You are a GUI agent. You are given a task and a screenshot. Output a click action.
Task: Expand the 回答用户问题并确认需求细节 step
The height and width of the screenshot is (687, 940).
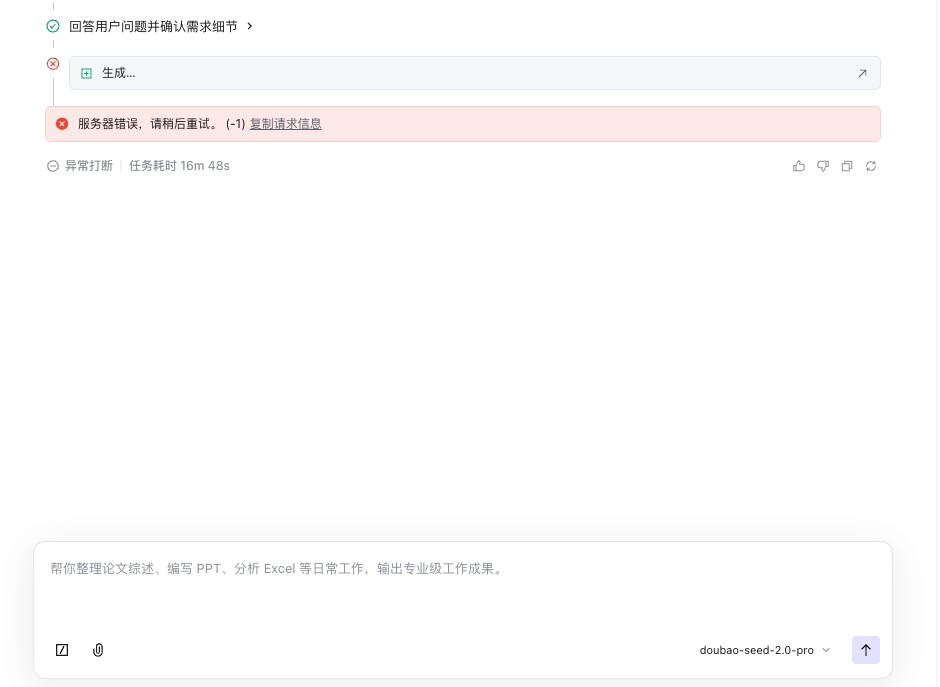coord(161,26)
